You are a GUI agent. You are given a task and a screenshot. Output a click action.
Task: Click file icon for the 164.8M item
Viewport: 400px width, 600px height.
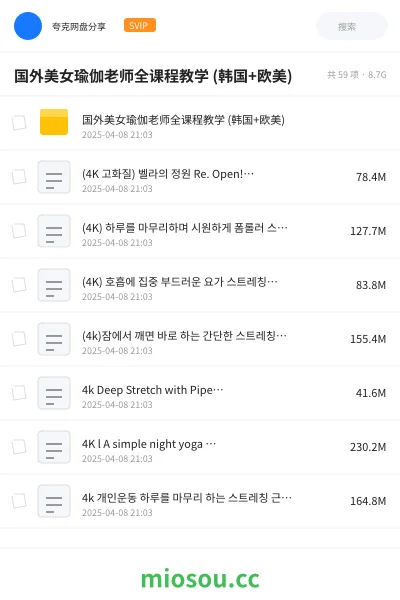(x=54, y=501)
